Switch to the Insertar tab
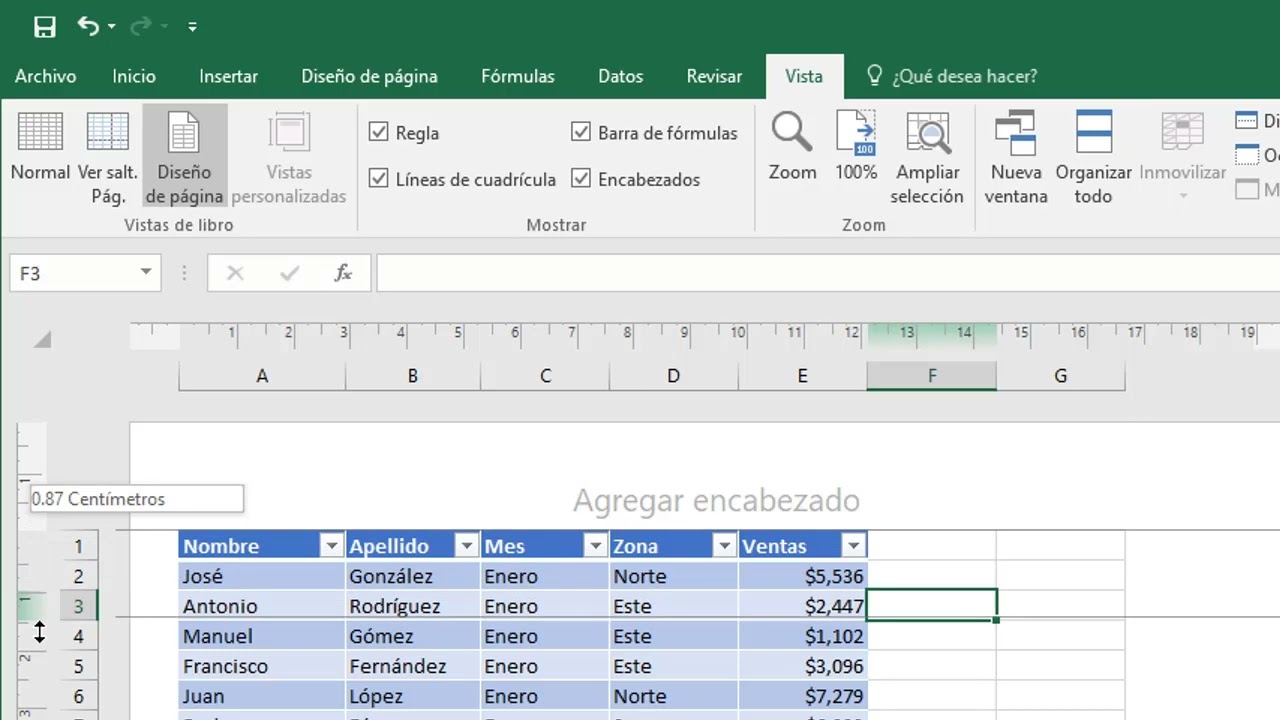Screen dimensions: 1280x720 pos(228,76)
